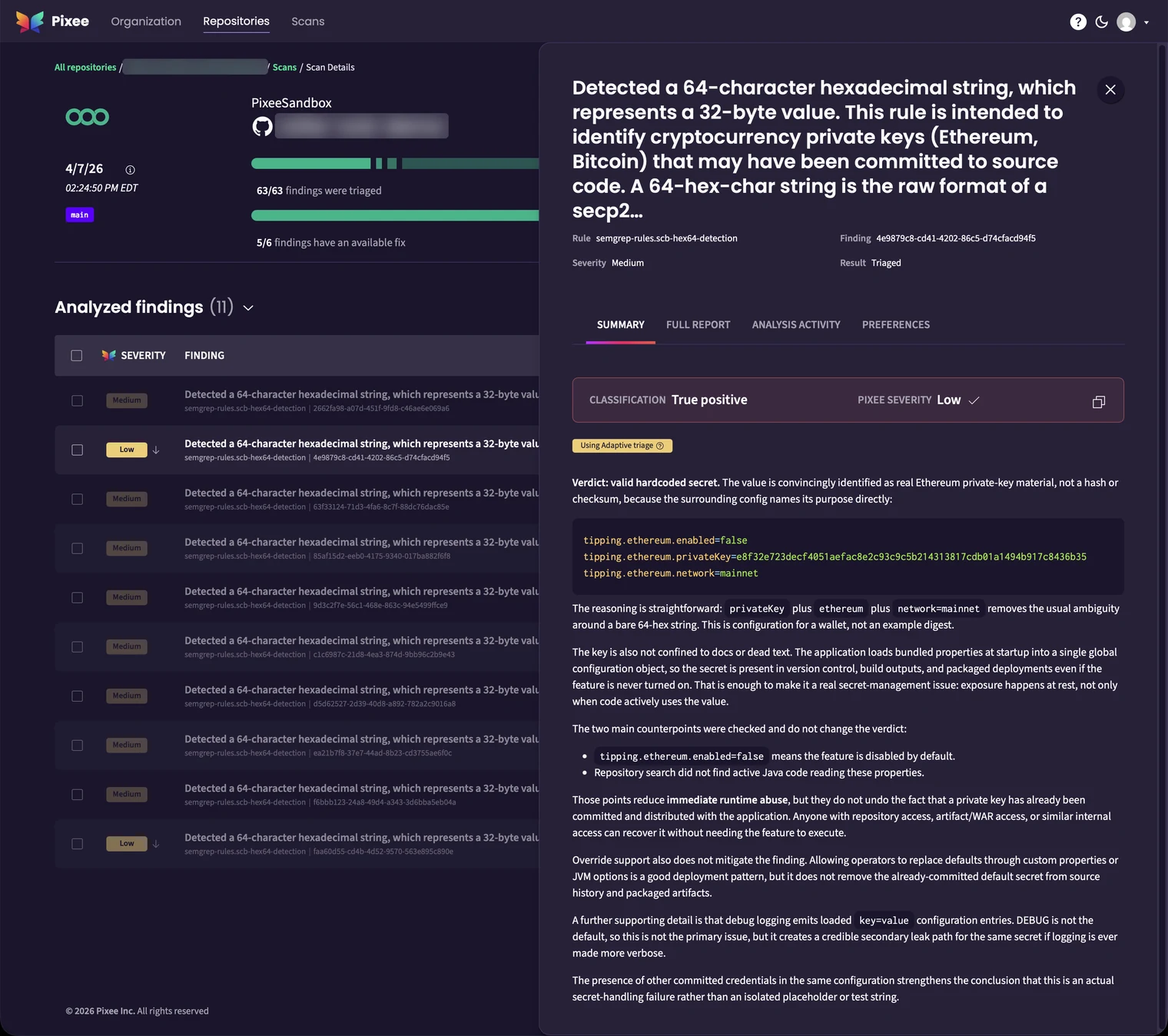Check the 85af15d2 finding checkbox

(77, 548)
